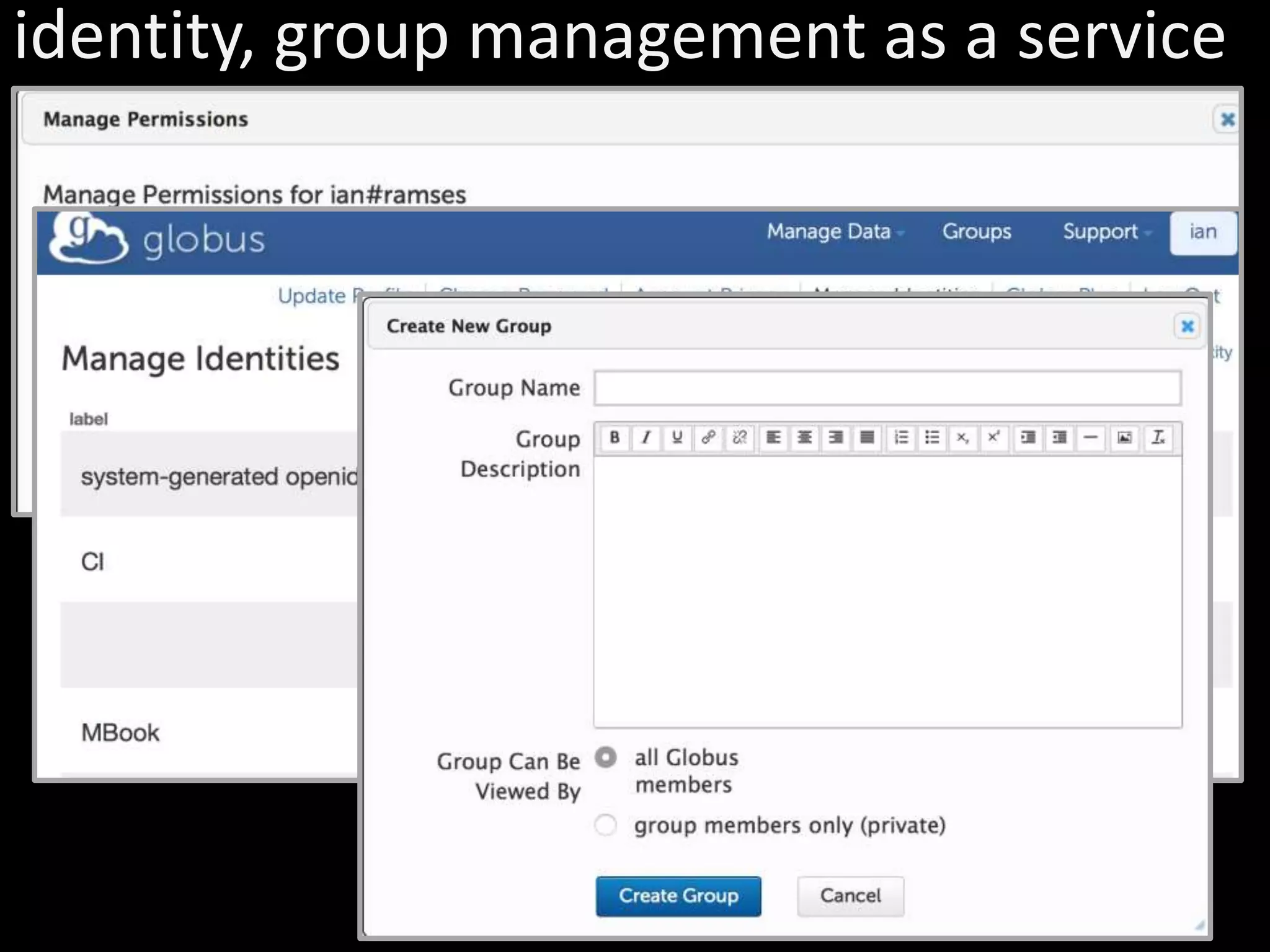
Task: Click the Create New Group dialog title
Action: click(469, 326)
